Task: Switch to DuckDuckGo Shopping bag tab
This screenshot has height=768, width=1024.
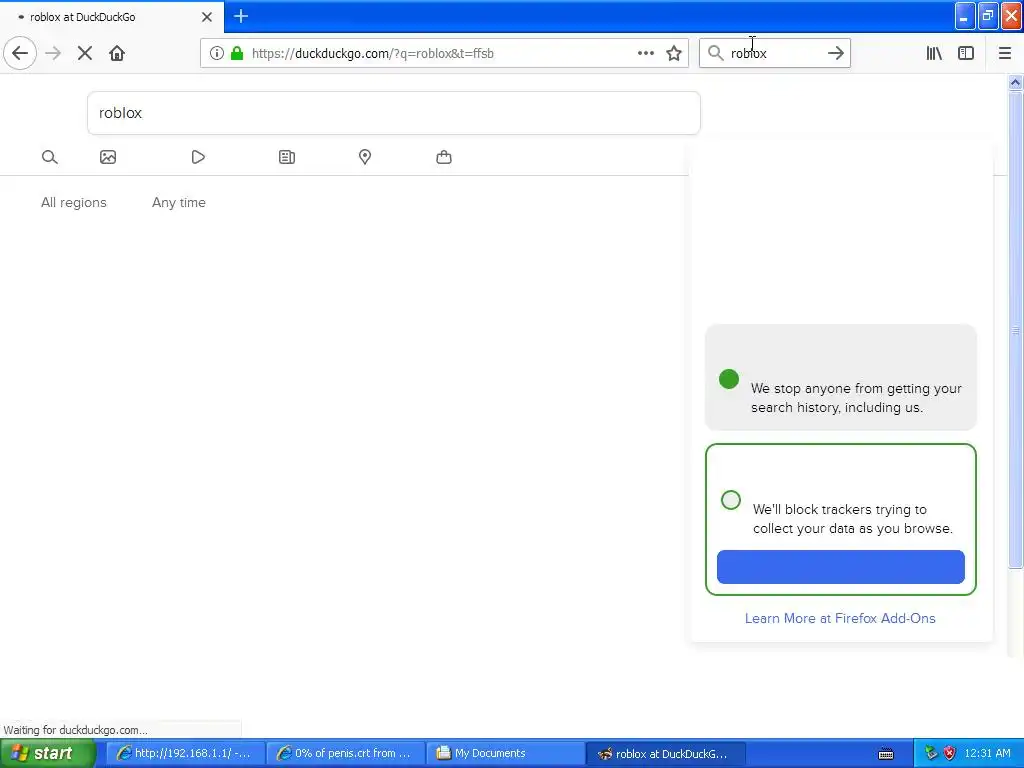Action: [444, 157]
